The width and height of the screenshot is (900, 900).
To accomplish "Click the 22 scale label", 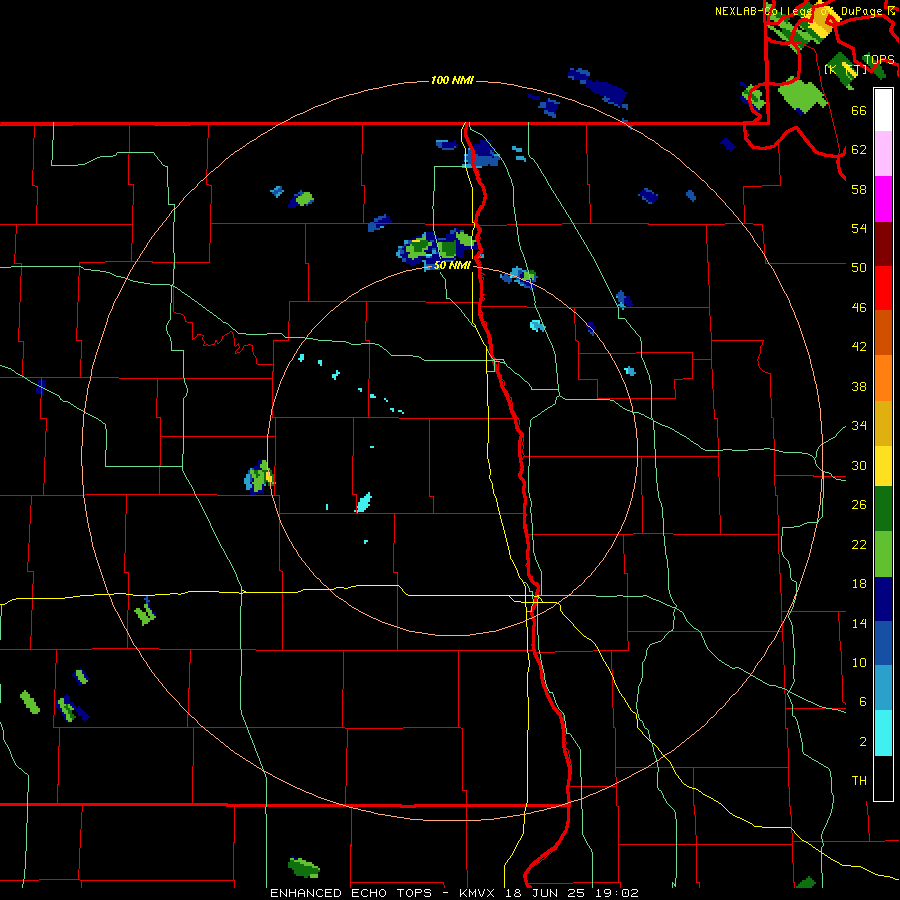I will pos(859,544).
